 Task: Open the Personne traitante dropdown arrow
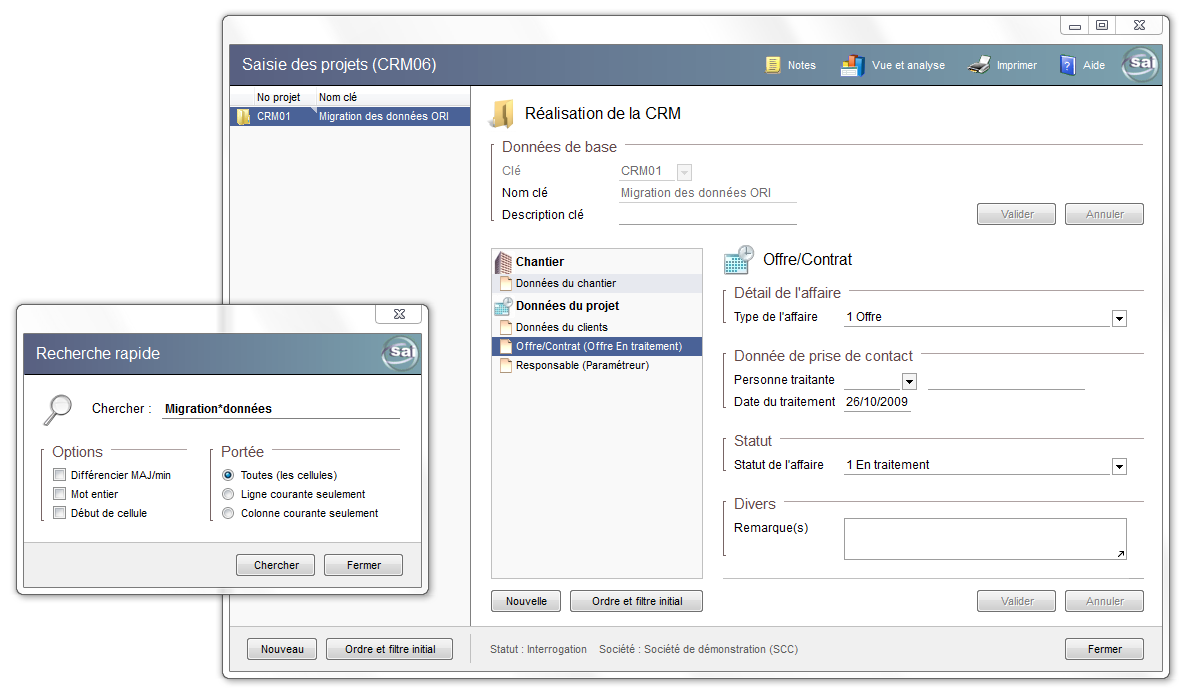click(x=909, y=381)
